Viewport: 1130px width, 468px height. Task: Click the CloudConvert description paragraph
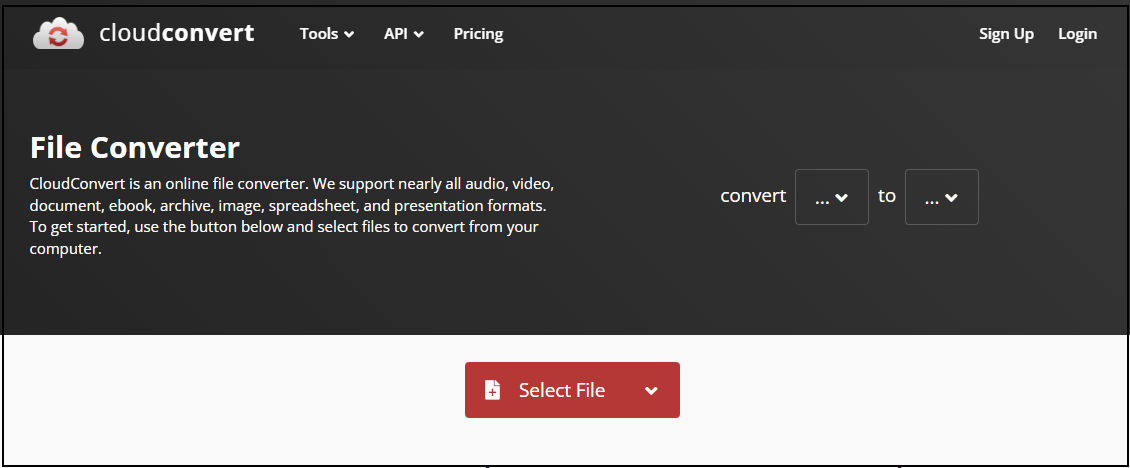pos(292,216)
